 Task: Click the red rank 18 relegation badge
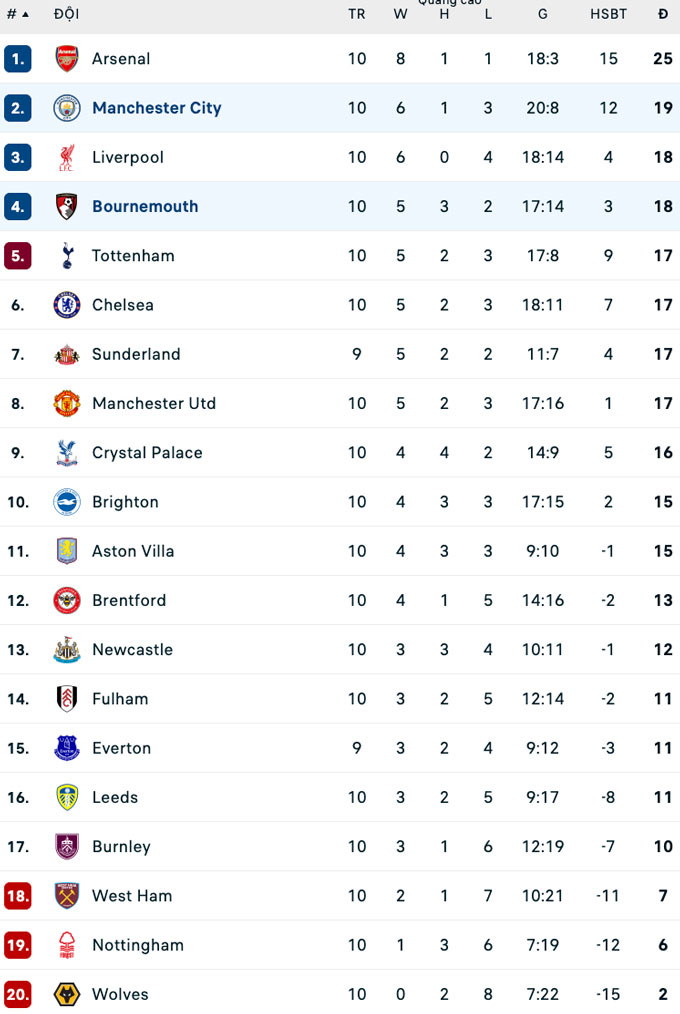point(18,896)
